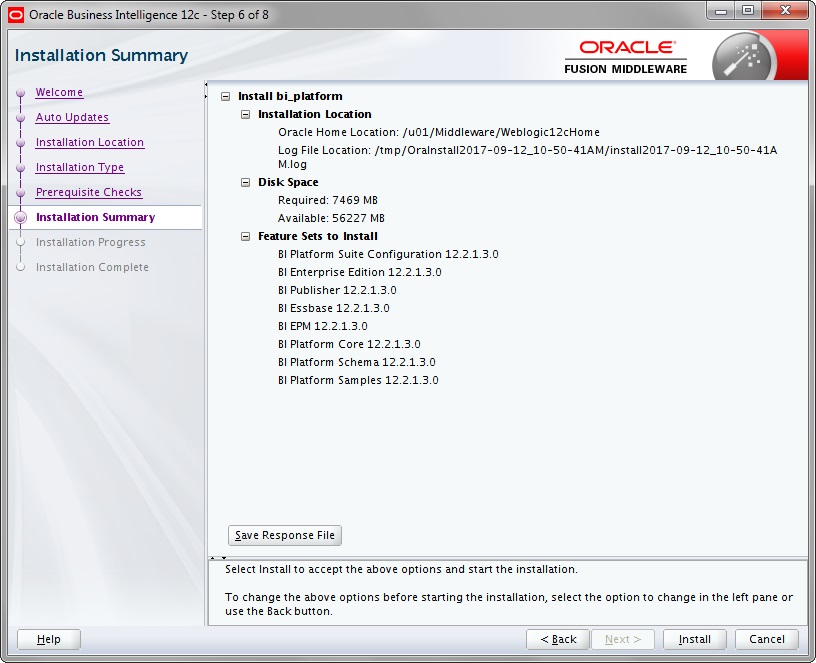816x663 pixels.
Task: Select BI Platform Suite Configuration 12.2.1.3.0
Action: click(388, 254)
